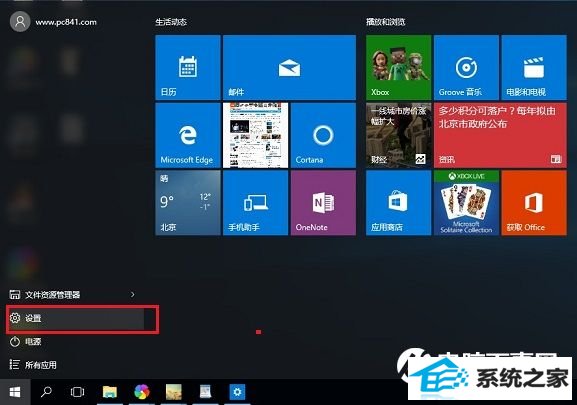Open Task View on the taskbar
Image resolution: width=577 pixels, height=405 pixels.
(77, 392)
